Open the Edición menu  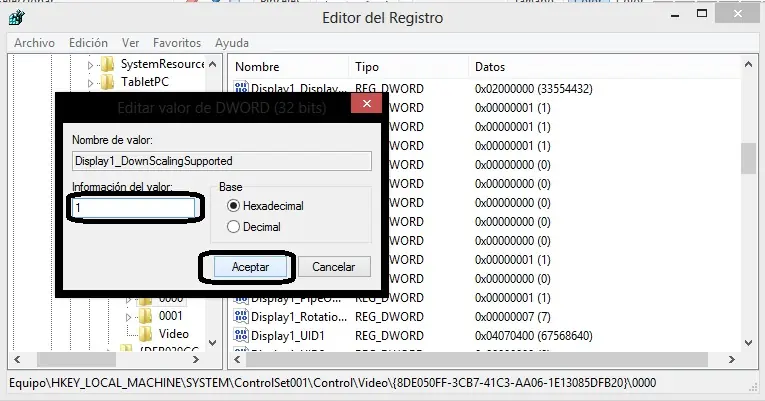[x=88, y=43]
